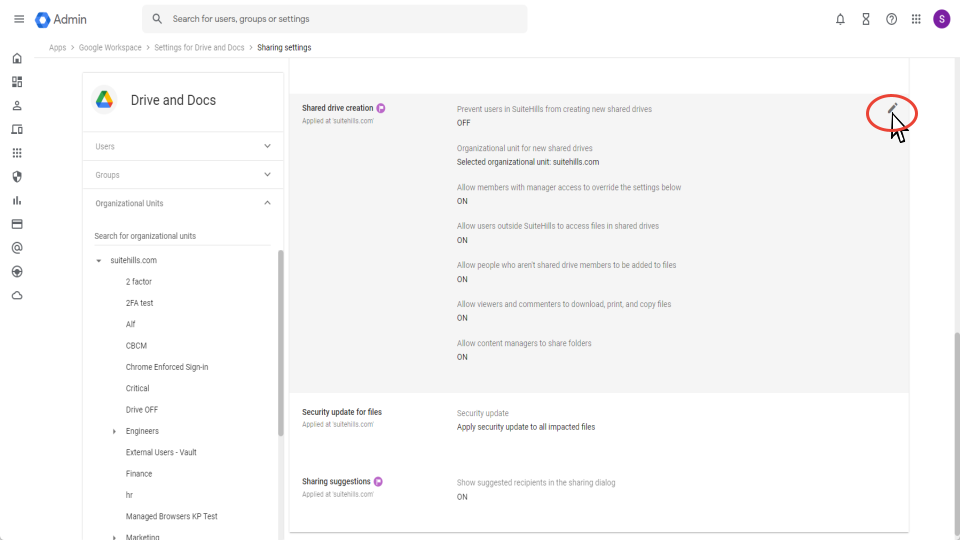
Task: Expand the Engineers organizational unit
Action: point(114,432)
